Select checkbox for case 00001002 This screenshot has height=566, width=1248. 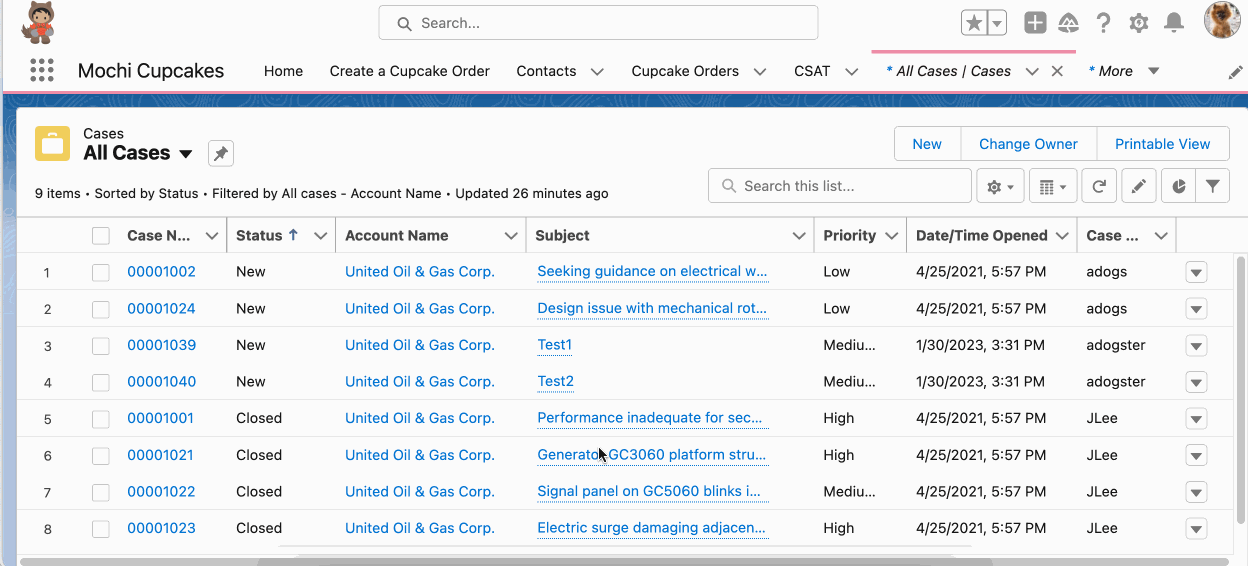pos(101,272)
